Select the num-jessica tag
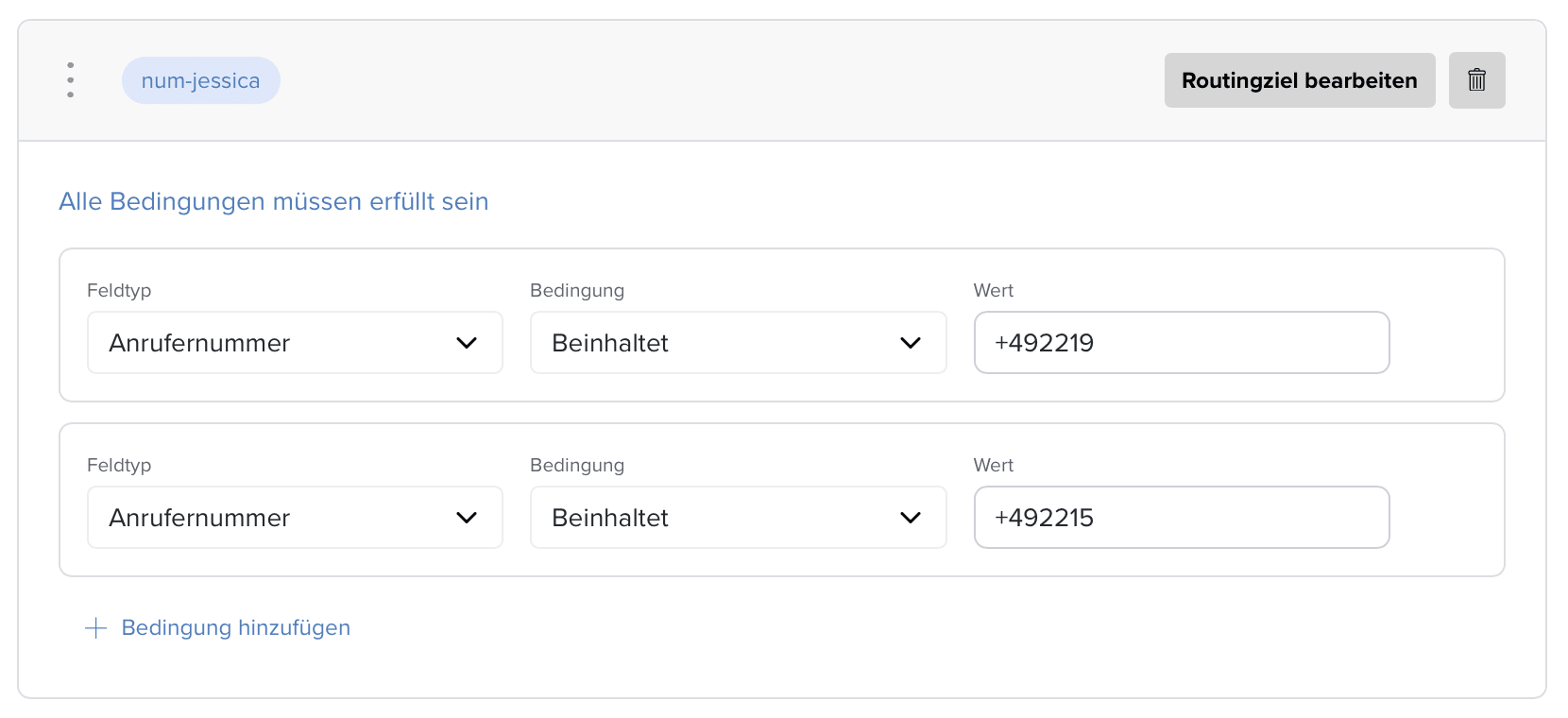This screenshot has width=1568, height=718. pos(200,80)
